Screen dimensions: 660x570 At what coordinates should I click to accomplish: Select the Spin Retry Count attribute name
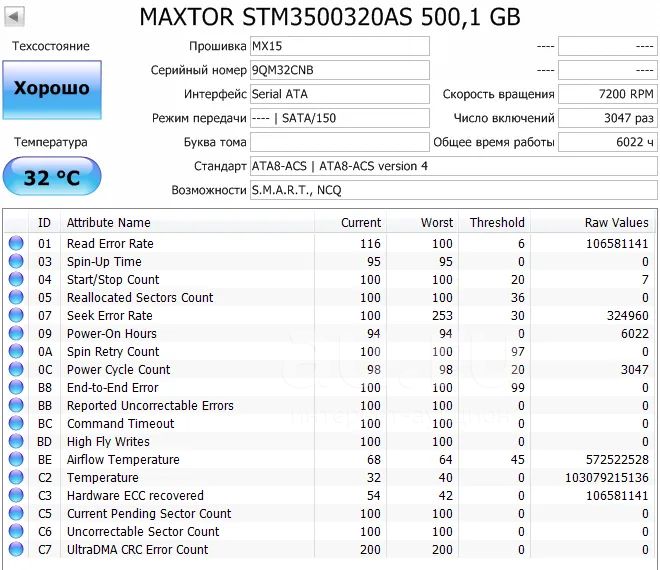tap(113, 352)
